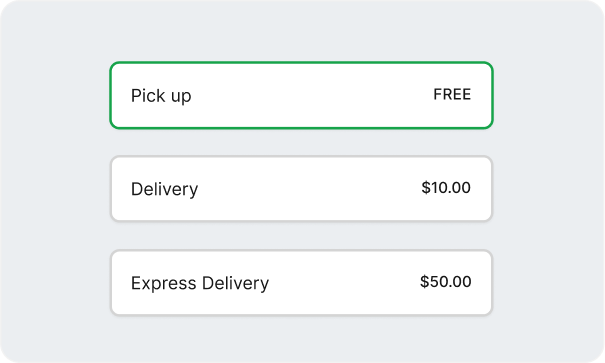This screenshot has width=605, height=363.
Task: Click the word "Express" in last option
Action: click(x=164, y=284)
